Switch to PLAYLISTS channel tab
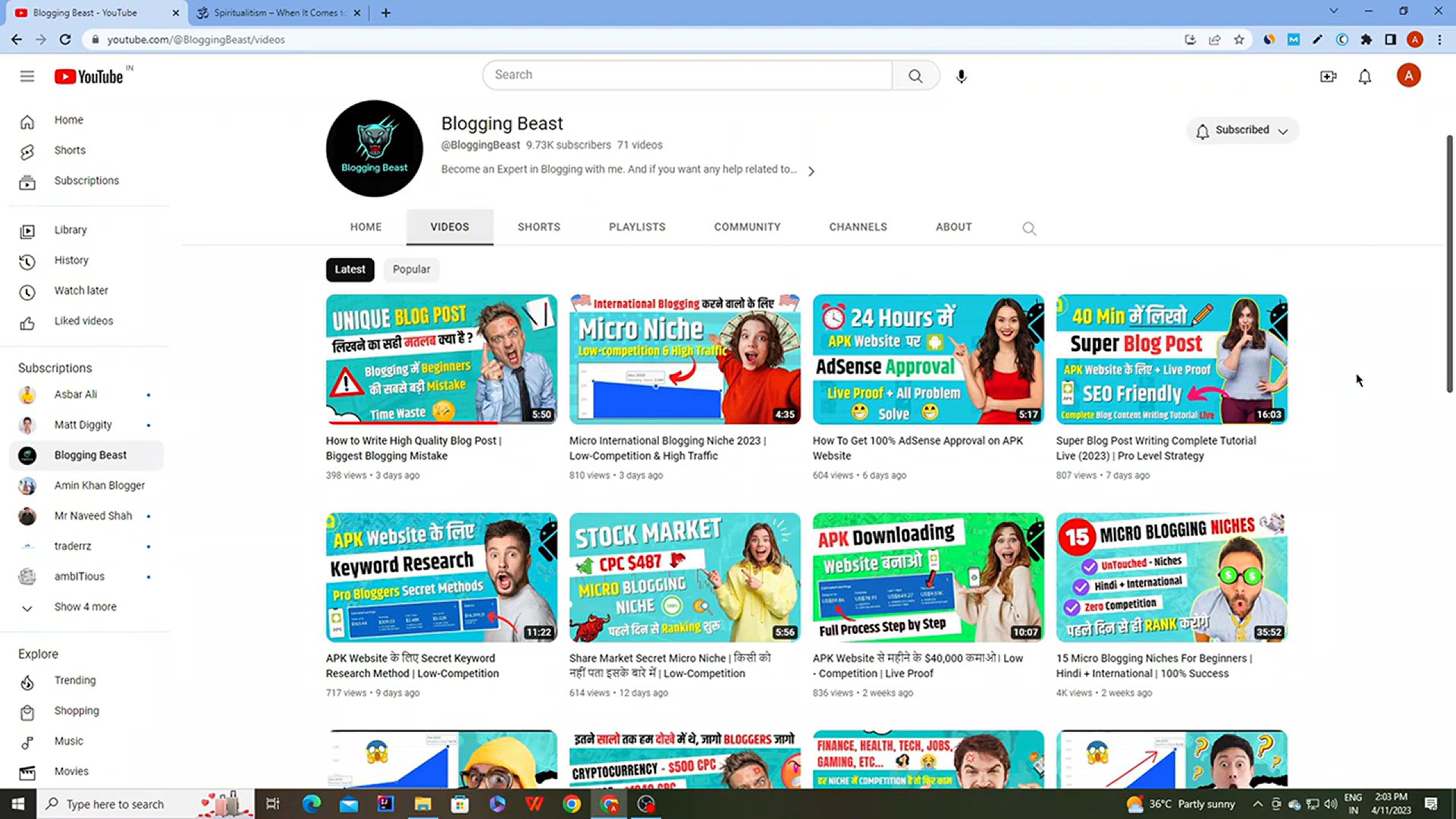1456x819 pixels. pos(637,227)
